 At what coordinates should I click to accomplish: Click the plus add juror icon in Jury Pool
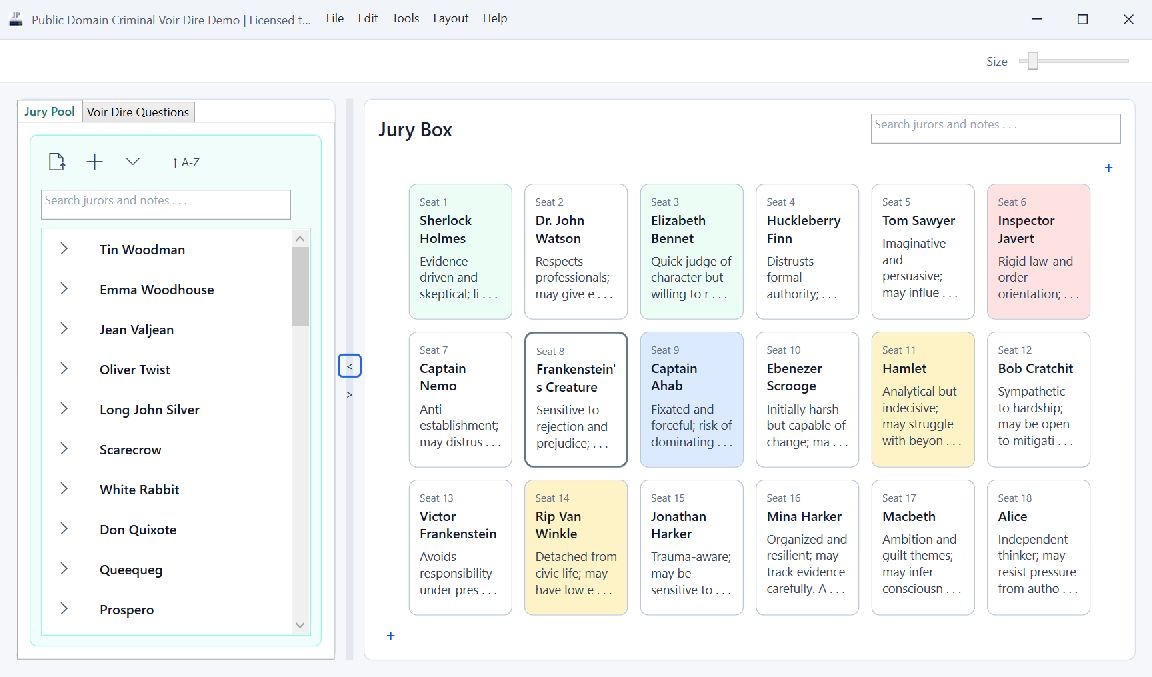click(95, 162)
